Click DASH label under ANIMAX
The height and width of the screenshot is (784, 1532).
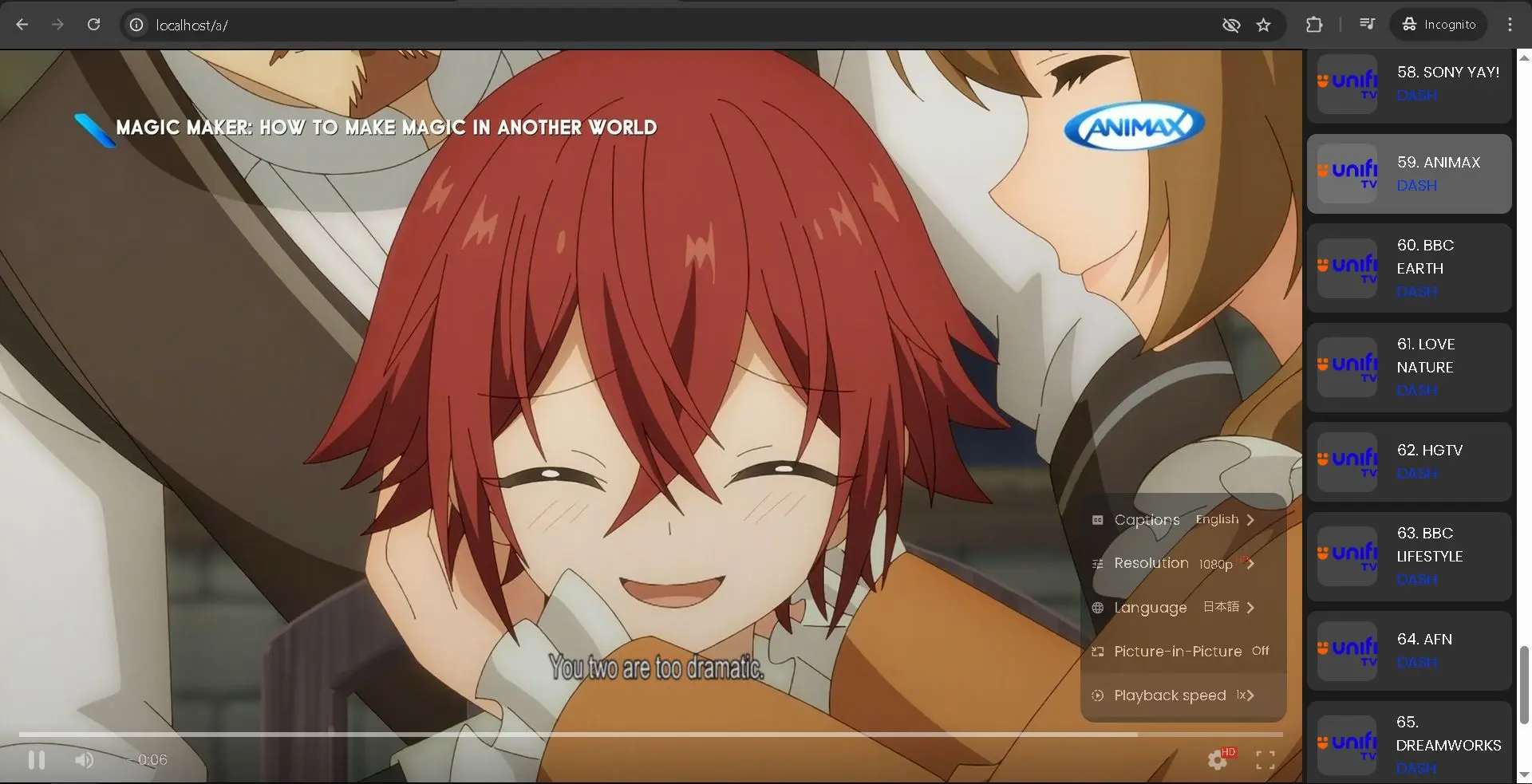coord(1416,186)
